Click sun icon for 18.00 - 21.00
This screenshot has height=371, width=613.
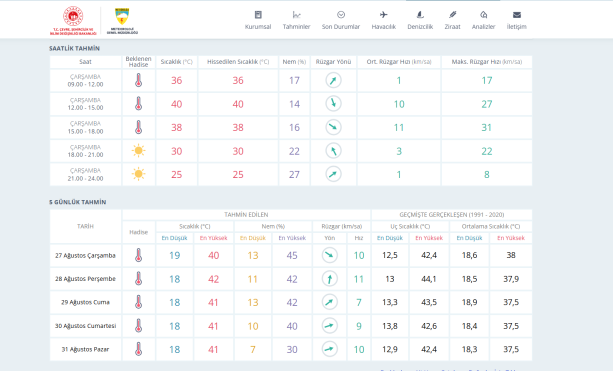138,151
